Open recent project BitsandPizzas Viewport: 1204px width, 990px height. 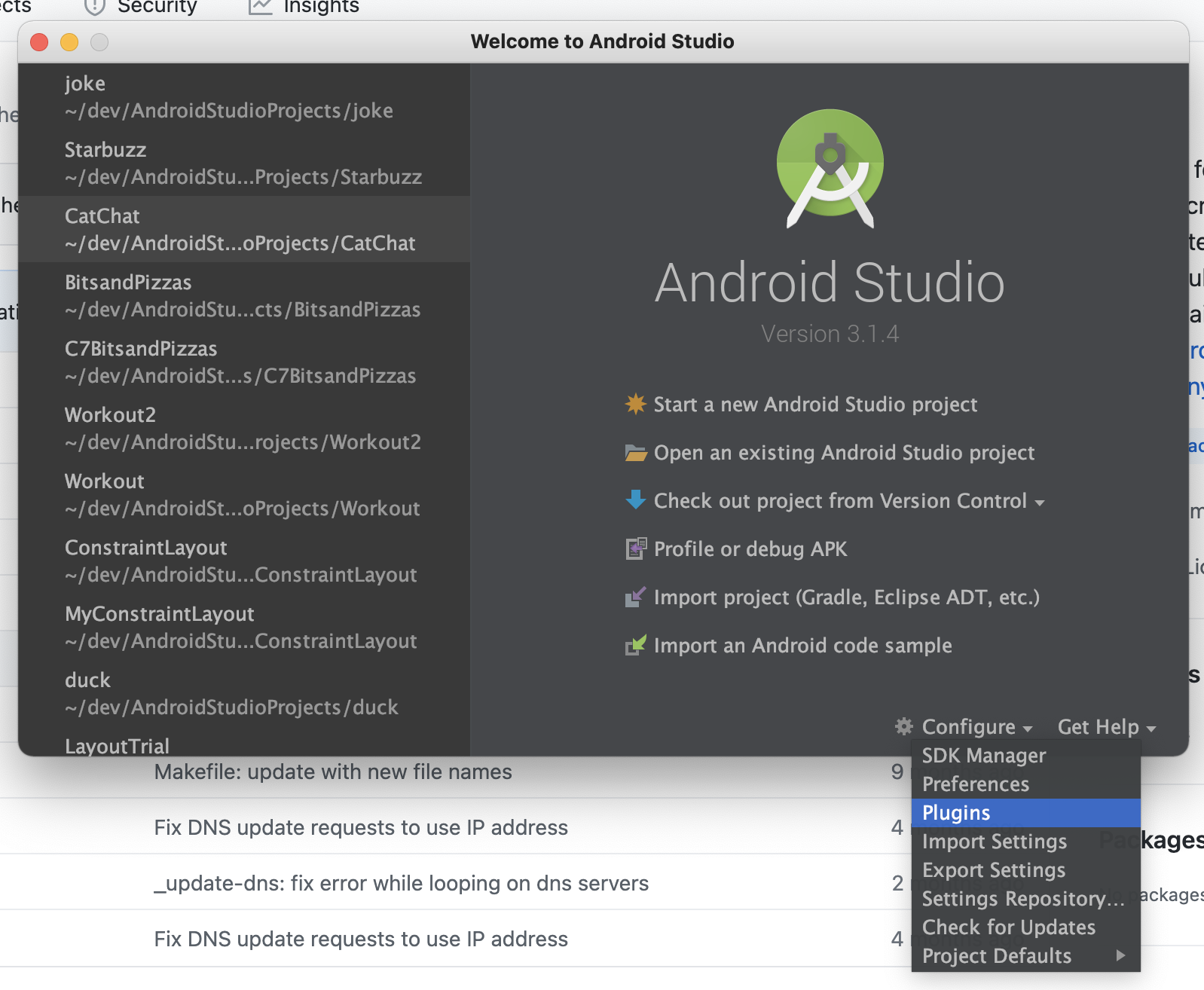(x=244, y=295)
